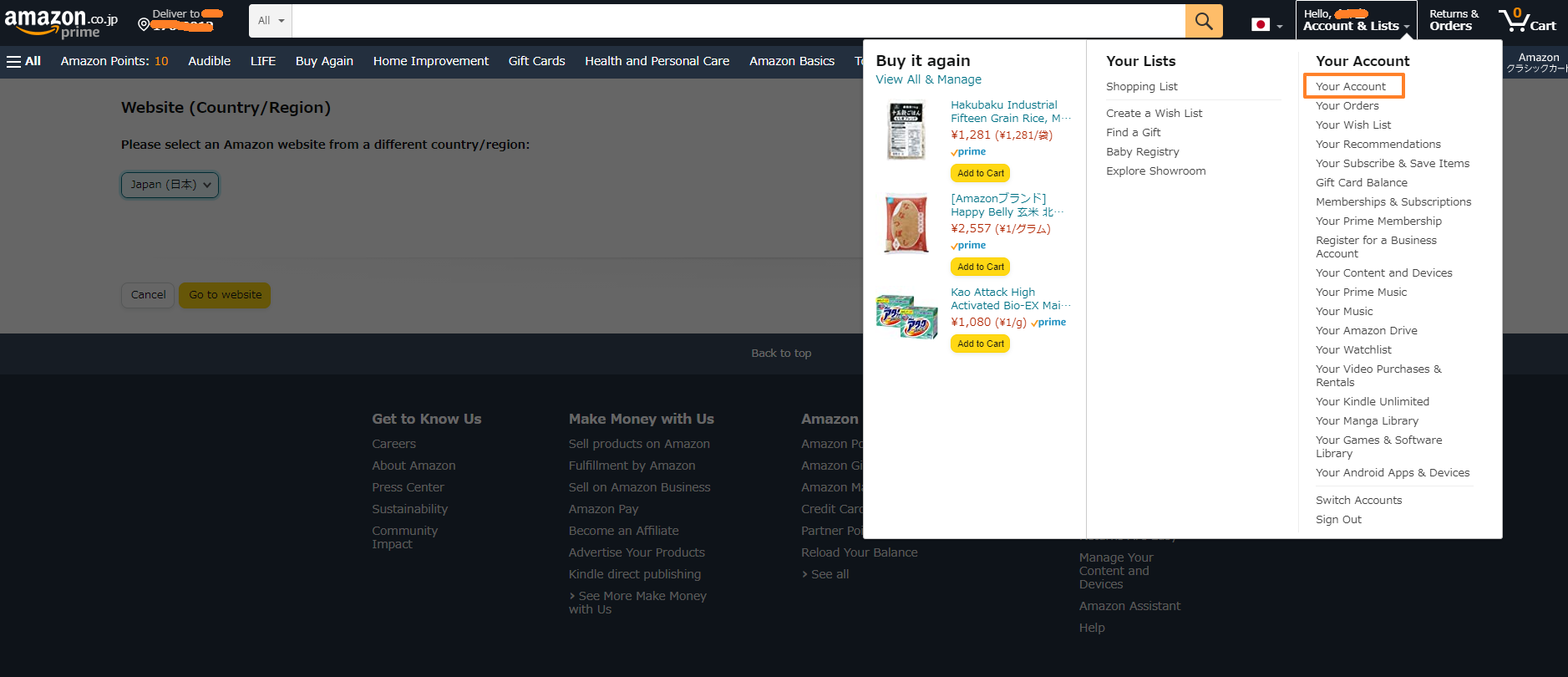Open Your Games & Software Library
1568x677 pixels.
coord(1378,447)
